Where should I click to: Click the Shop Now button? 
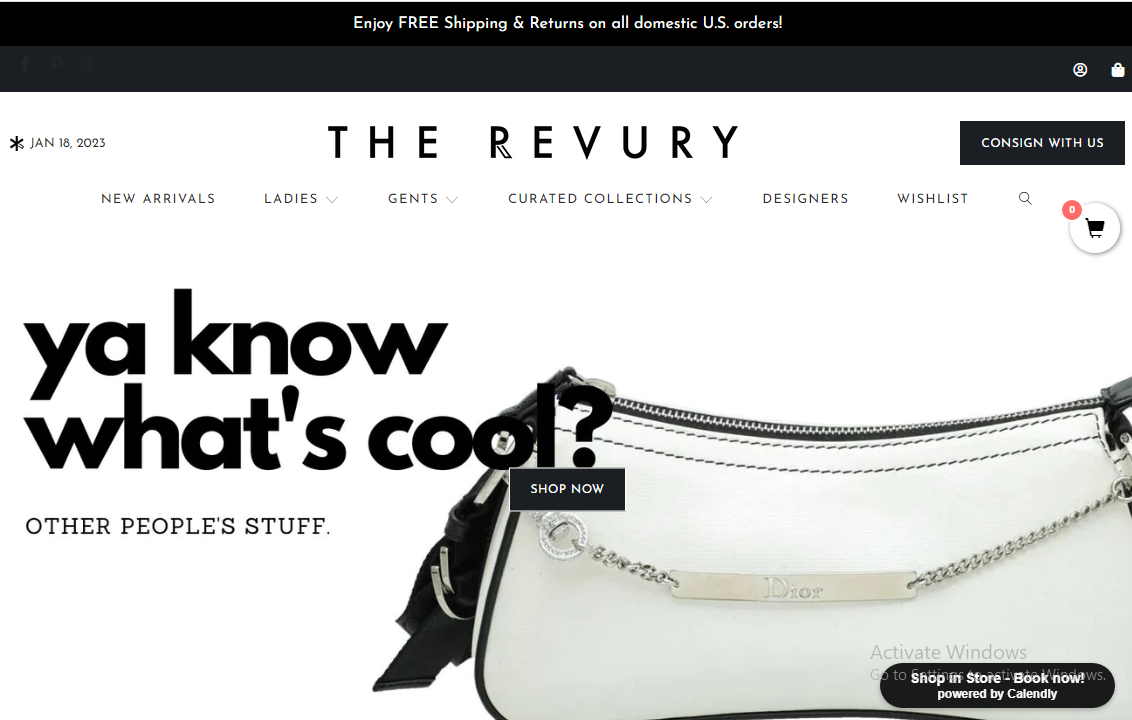click(567, 489)
